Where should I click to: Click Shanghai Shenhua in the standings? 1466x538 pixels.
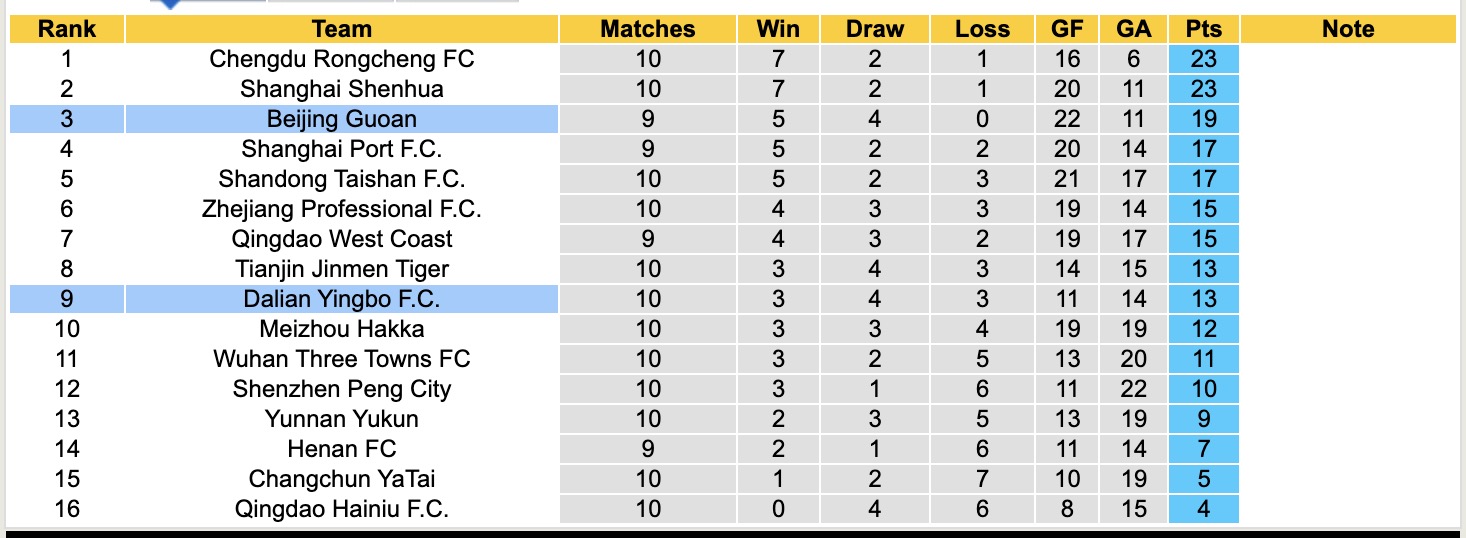341,89
